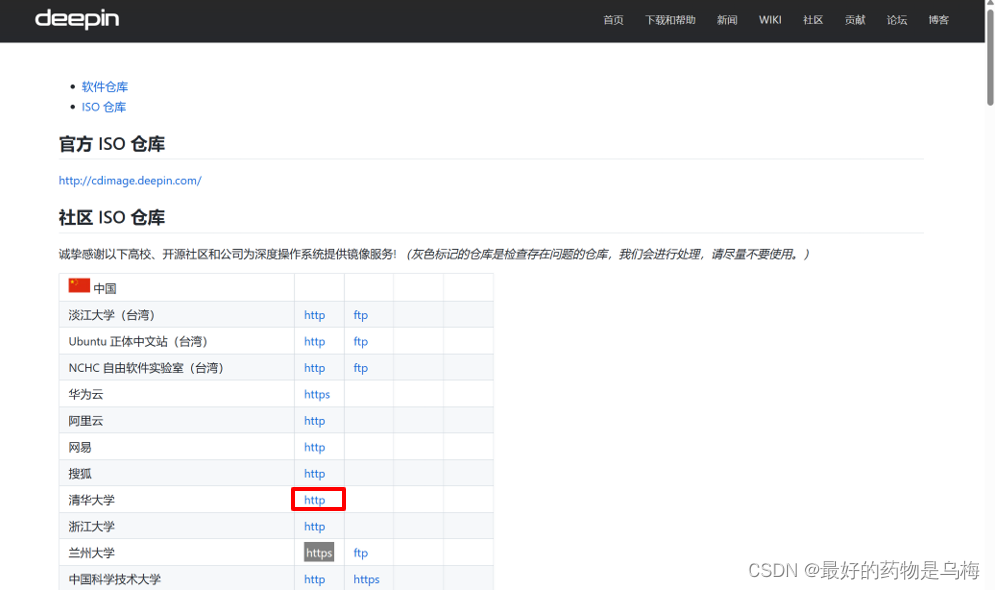Open the 博客 menu item
995x590 pixels.
point(938,19)
